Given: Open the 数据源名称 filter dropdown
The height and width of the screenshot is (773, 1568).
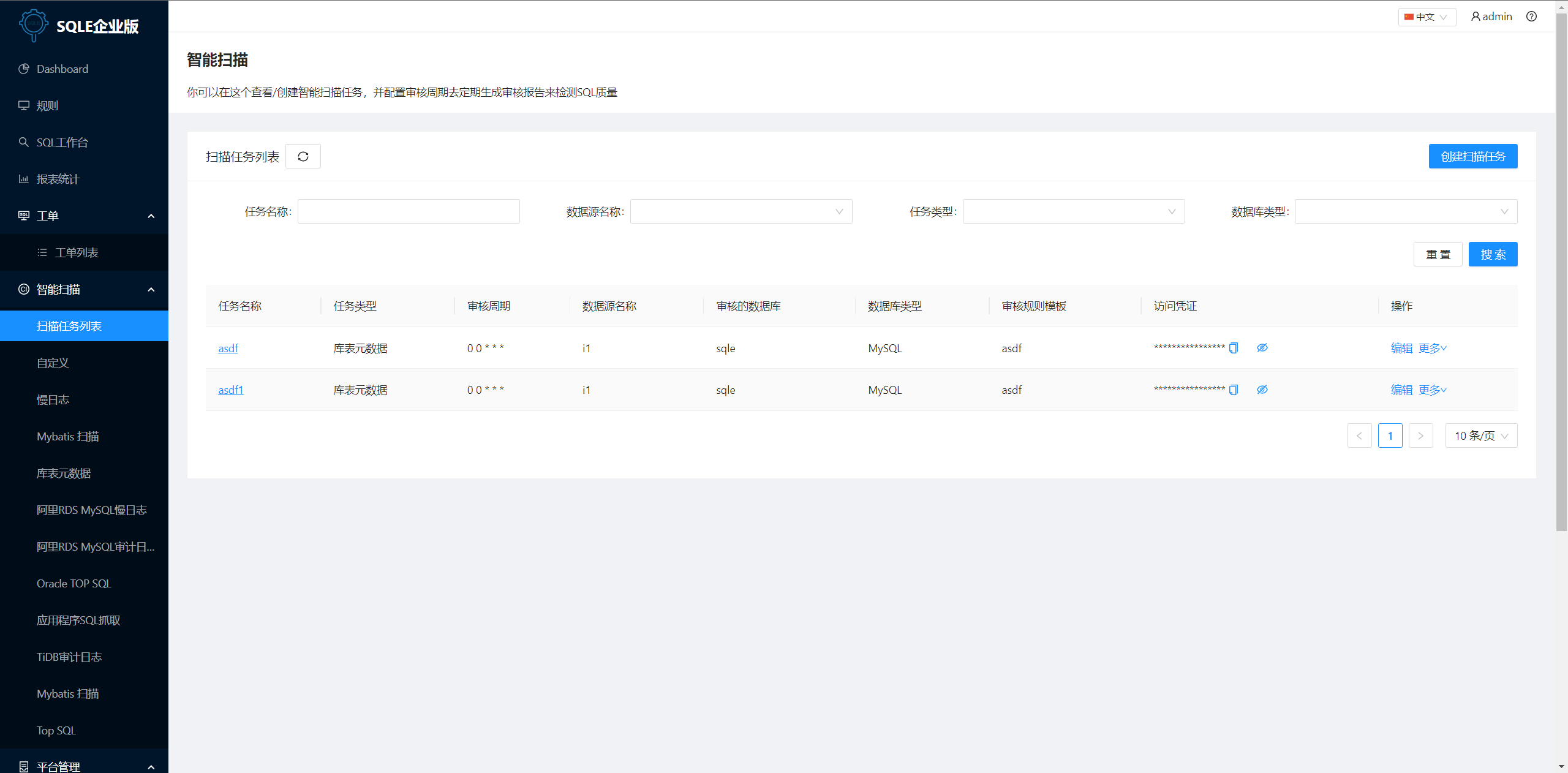Looking at the screenshot, I should pos(741,211).
